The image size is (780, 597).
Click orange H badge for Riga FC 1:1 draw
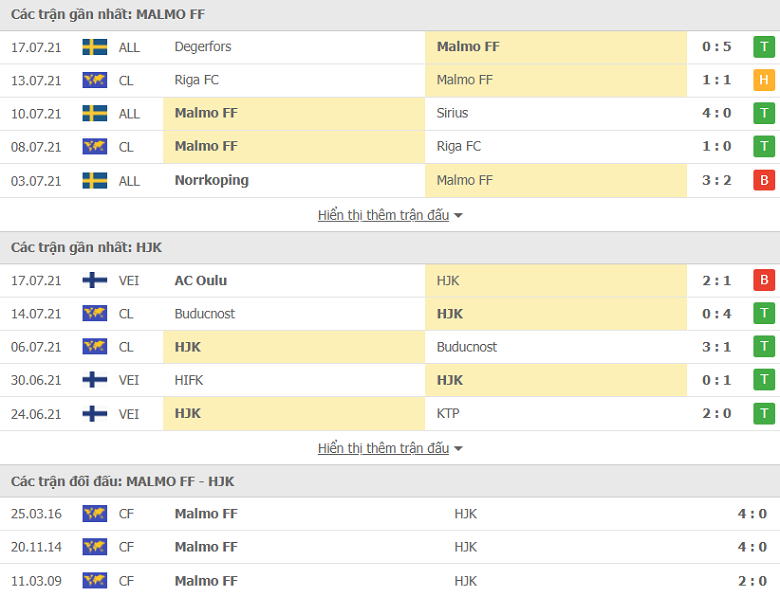coord(764,80)
